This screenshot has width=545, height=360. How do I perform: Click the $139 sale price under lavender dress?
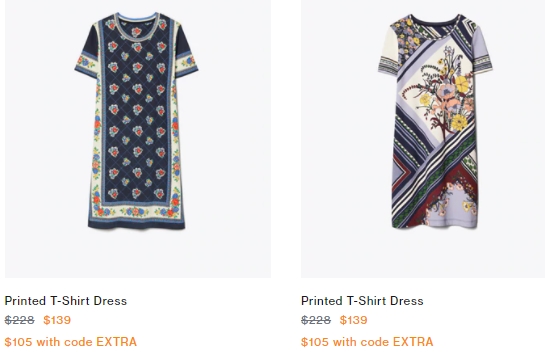point(353,320)
